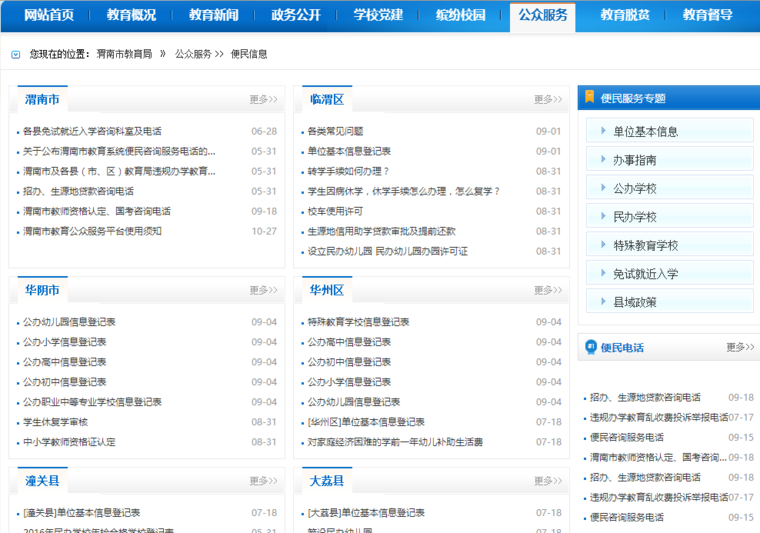The width and height of the screenshot is (760, 533).
Task: Open the 华州区 section heading
Action: (327, 290)
